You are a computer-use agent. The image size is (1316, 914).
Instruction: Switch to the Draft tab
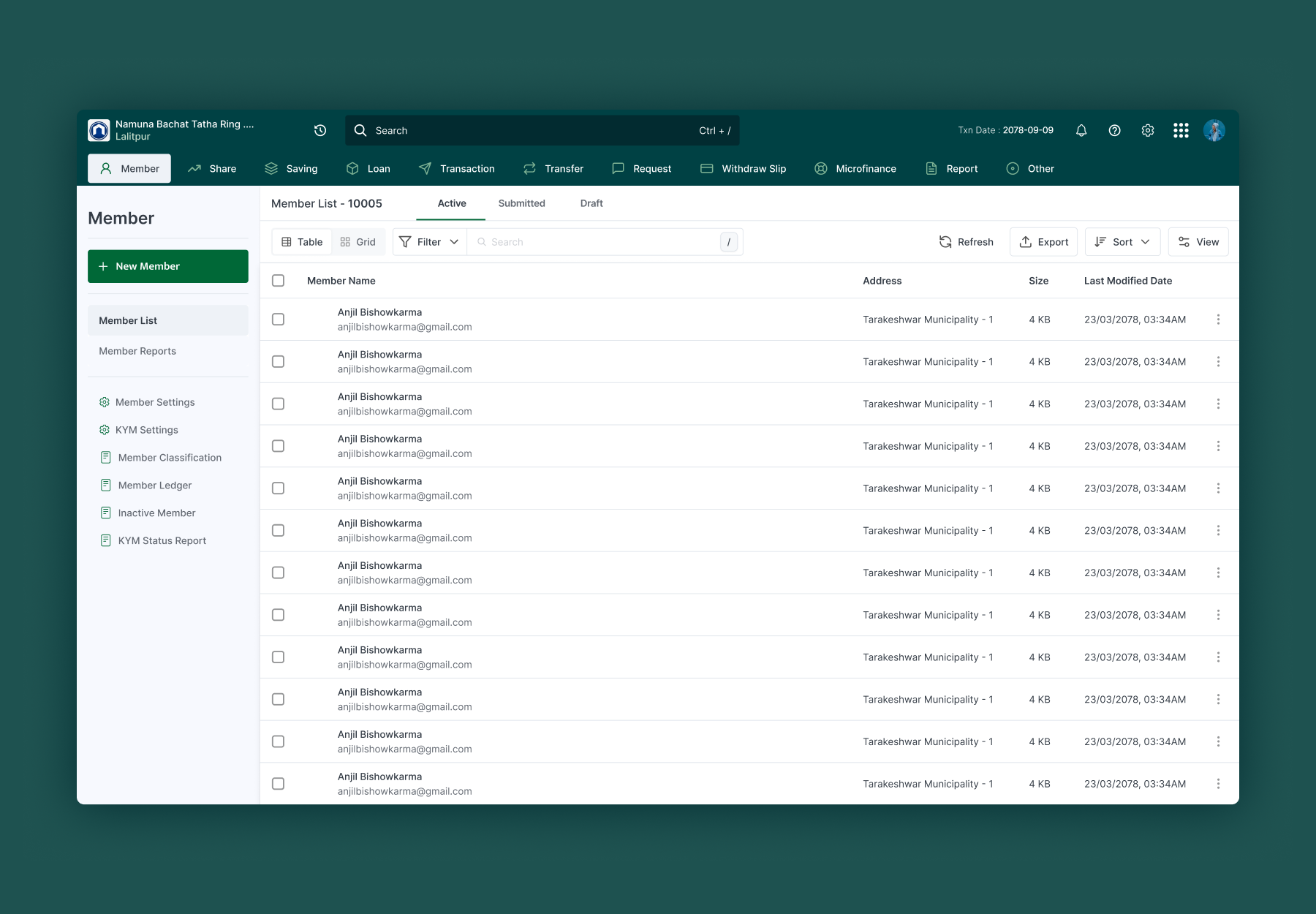pos(591,203)
